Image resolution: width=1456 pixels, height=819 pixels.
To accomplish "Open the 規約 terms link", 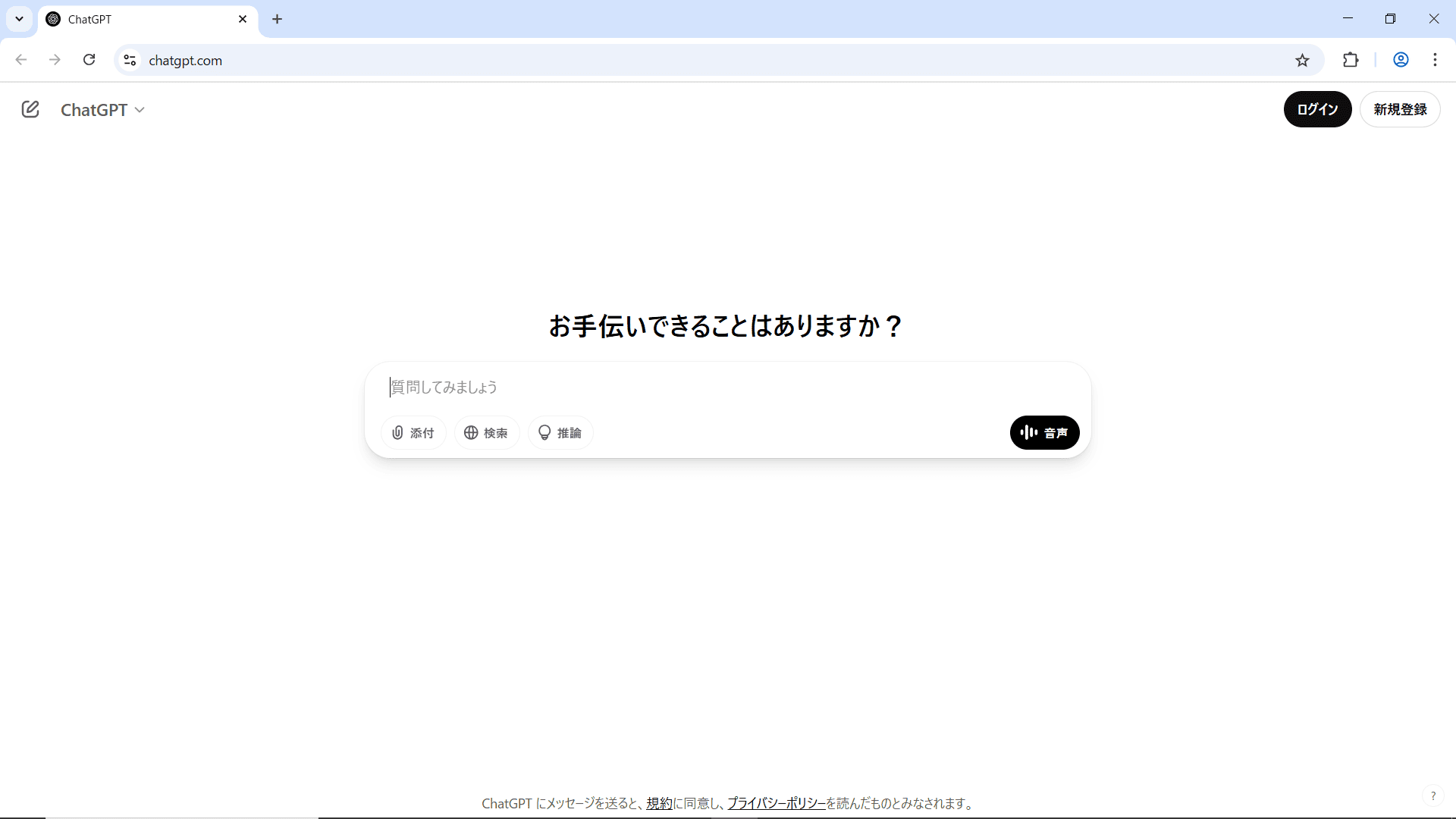I will click(x=659, y=803).
